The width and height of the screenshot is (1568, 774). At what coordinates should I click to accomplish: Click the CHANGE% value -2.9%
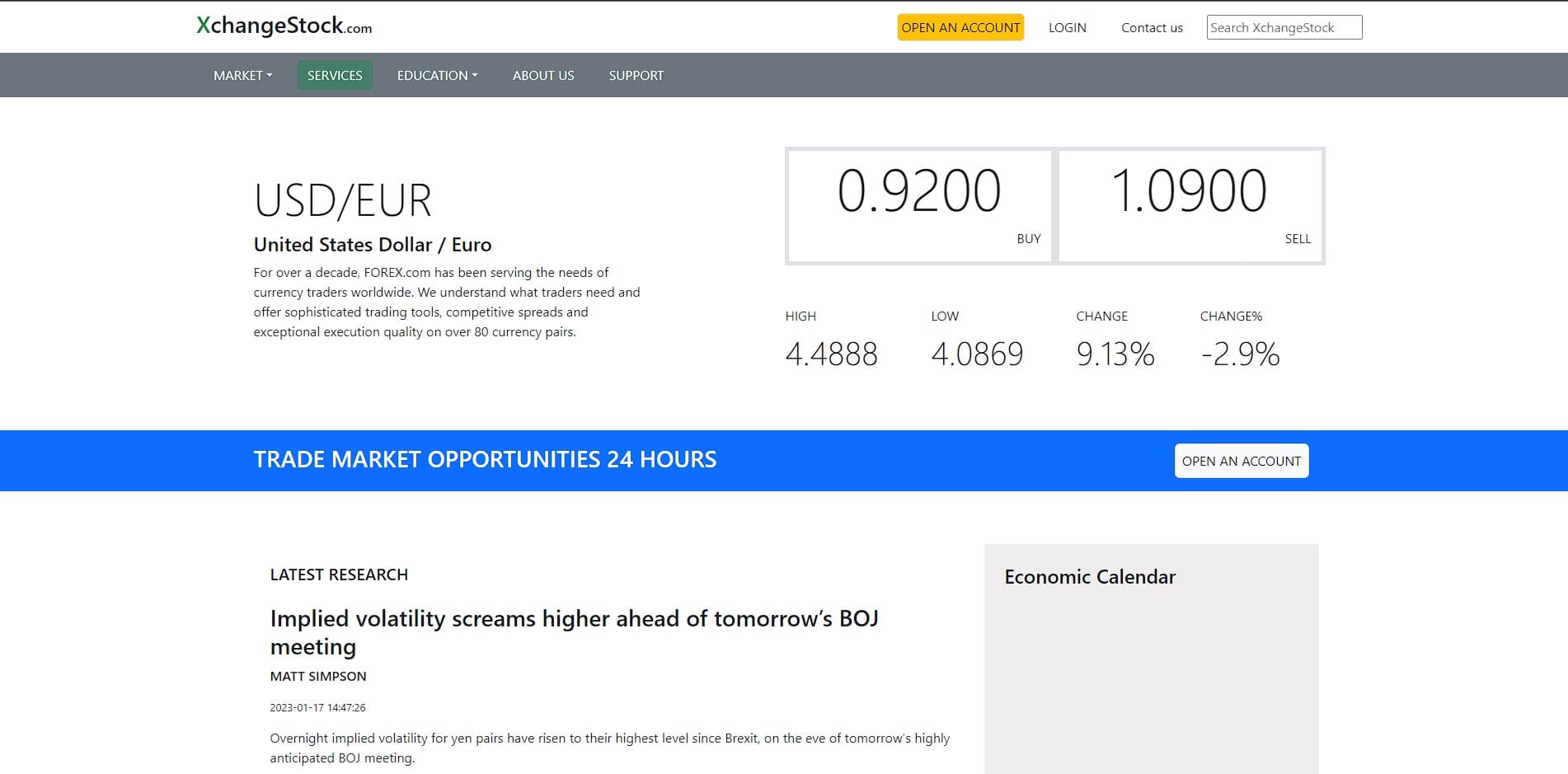(1240, 354)
